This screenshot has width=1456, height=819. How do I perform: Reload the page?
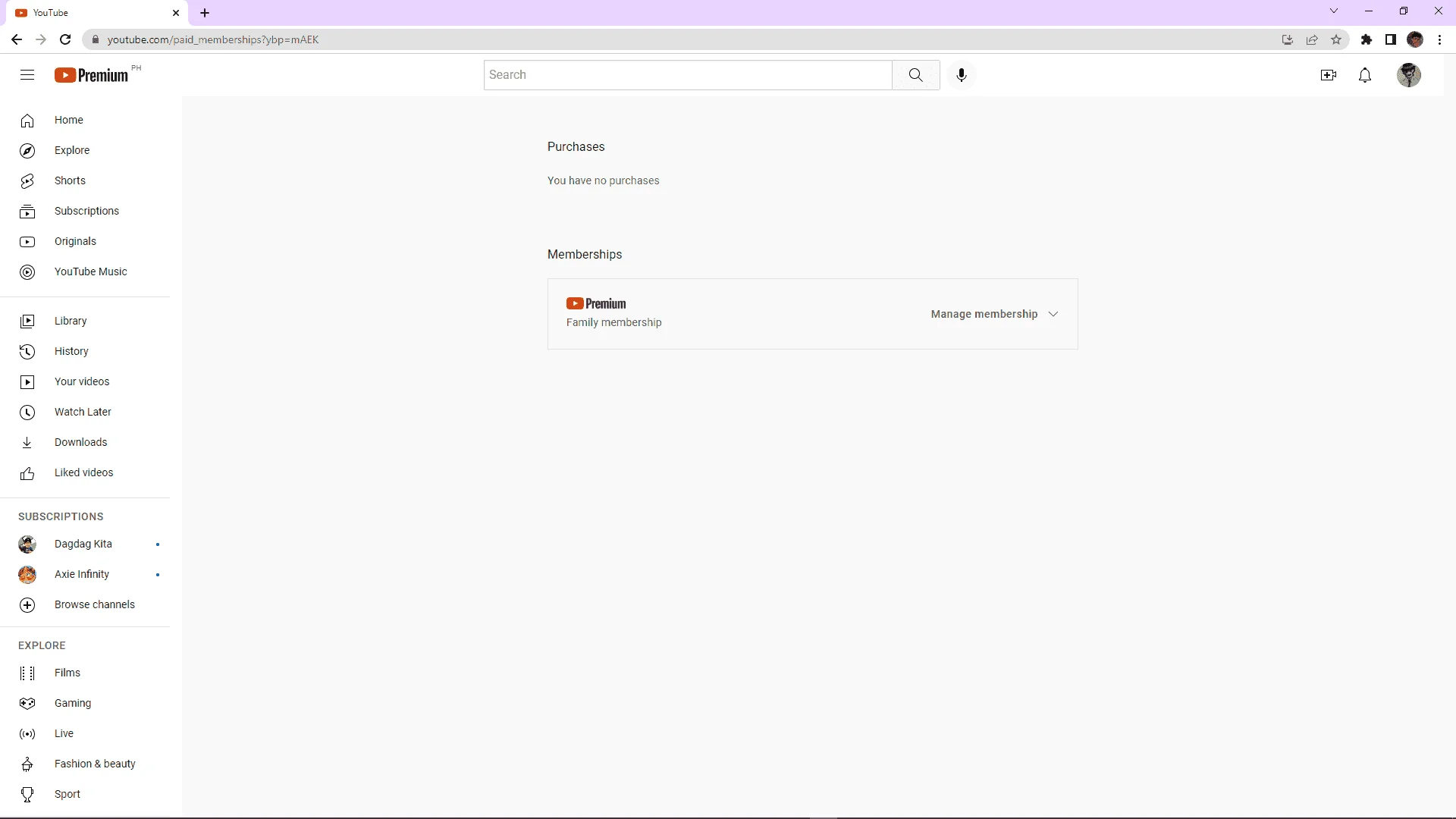pyautogui.click(x=65, y=39)
